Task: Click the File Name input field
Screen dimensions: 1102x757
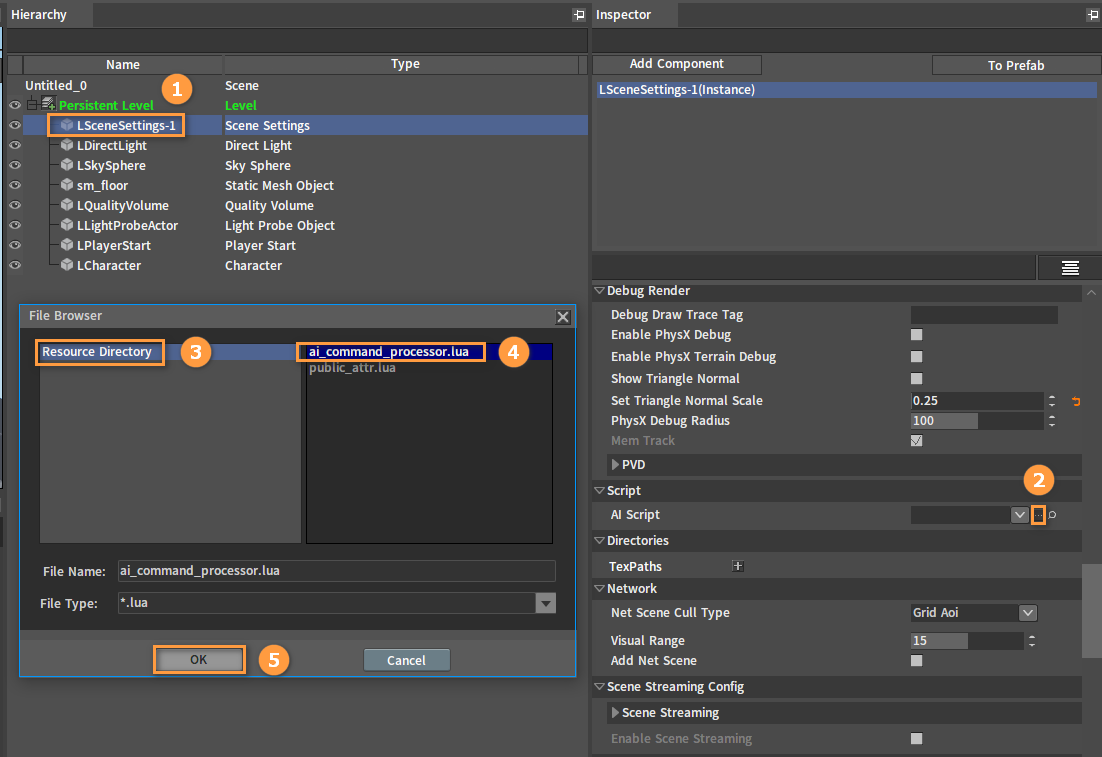Action: (x=337, y=571)
